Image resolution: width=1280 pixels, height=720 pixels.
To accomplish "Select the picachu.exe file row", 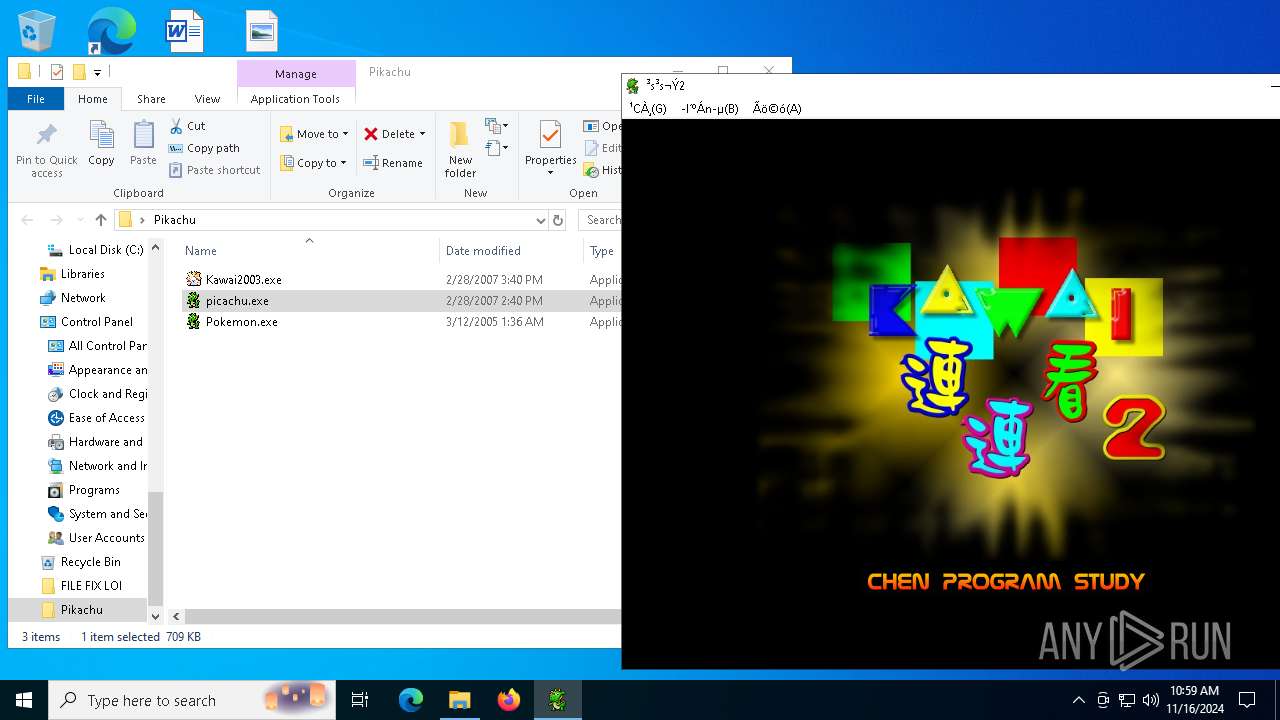I will [x=400, y=301].
